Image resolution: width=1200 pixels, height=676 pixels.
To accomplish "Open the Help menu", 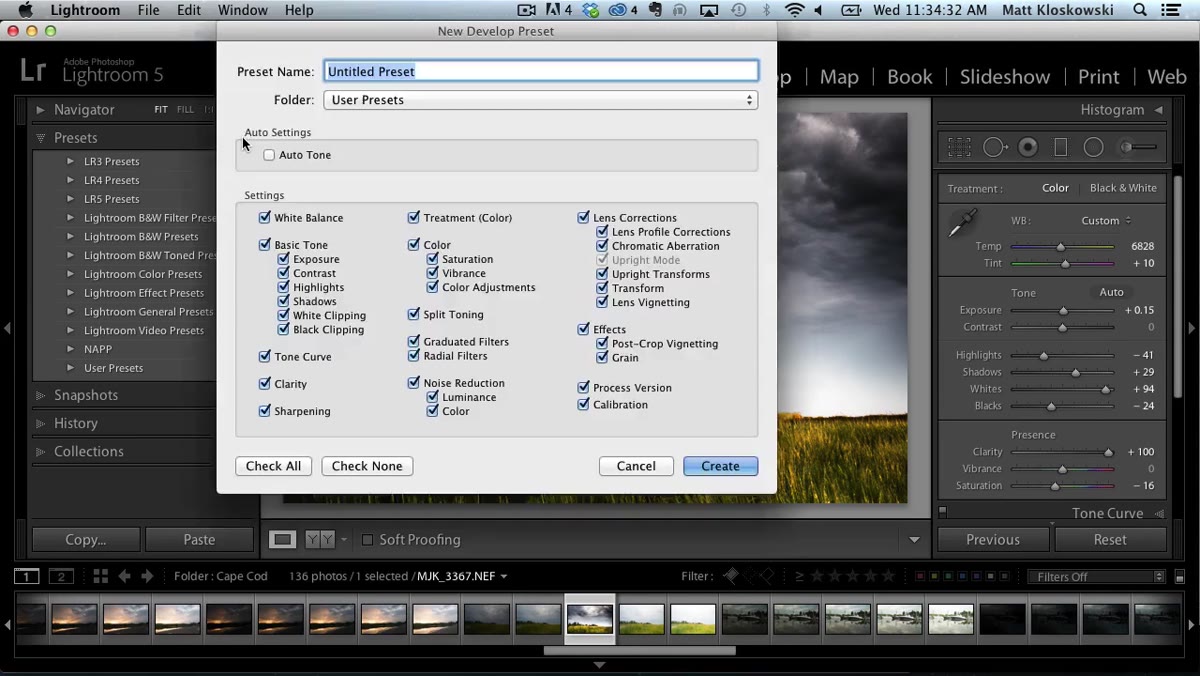I will pyautogui.click(x=299, y=10).
